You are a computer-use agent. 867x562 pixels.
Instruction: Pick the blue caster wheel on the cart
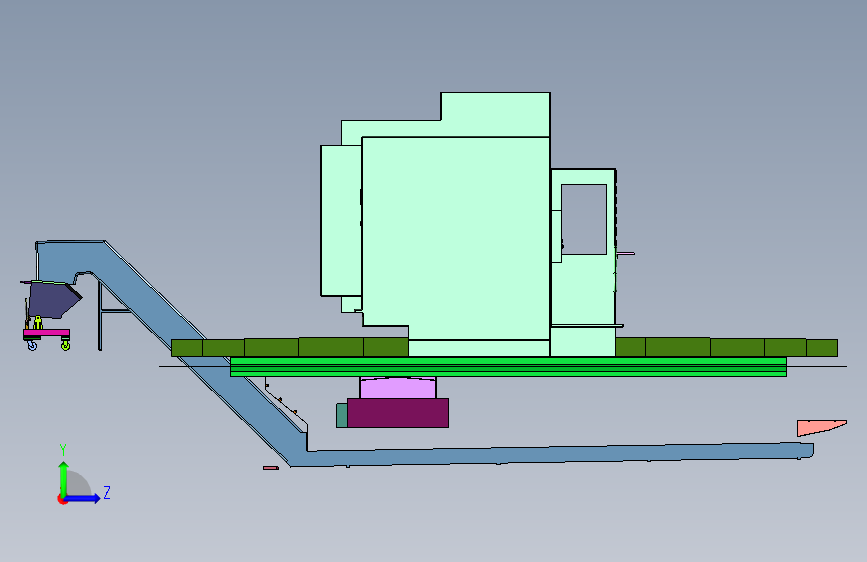[32, 346]
